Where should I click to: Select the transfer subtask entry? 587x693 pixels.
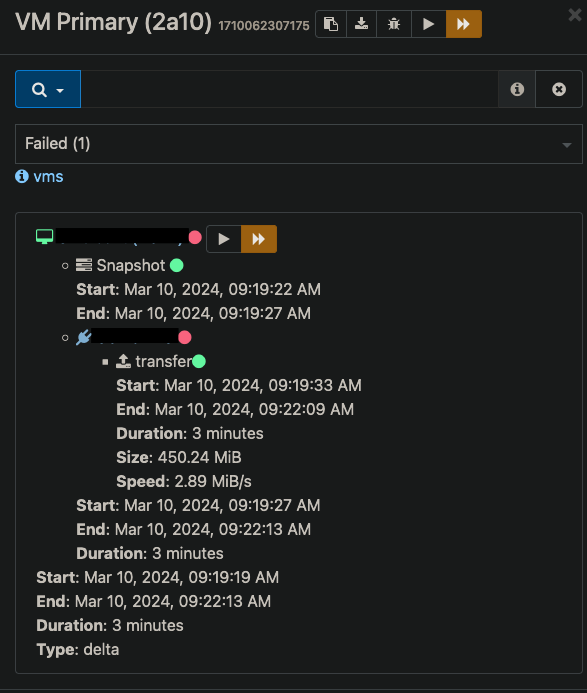[x=164, y=362]
